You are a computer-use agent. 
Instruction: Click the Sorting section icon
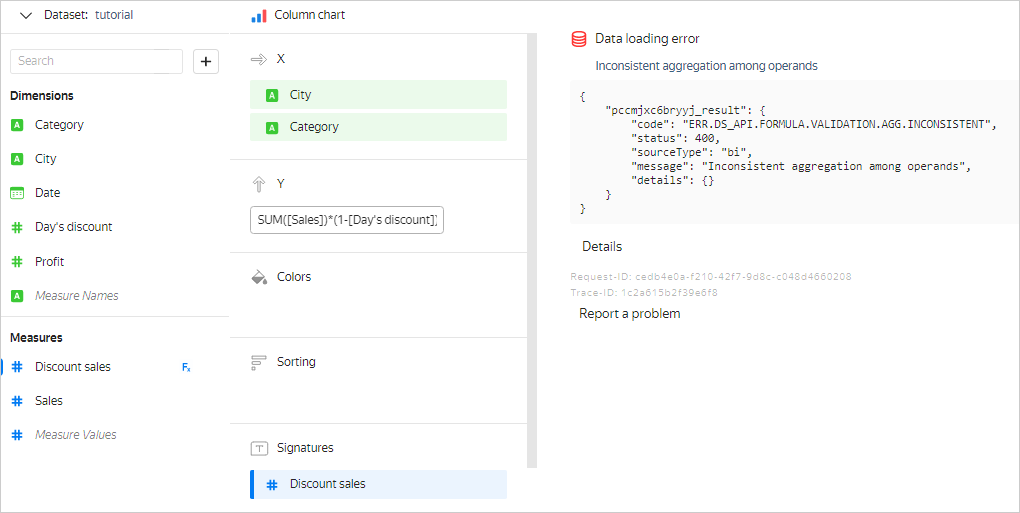tap(258, 362)
